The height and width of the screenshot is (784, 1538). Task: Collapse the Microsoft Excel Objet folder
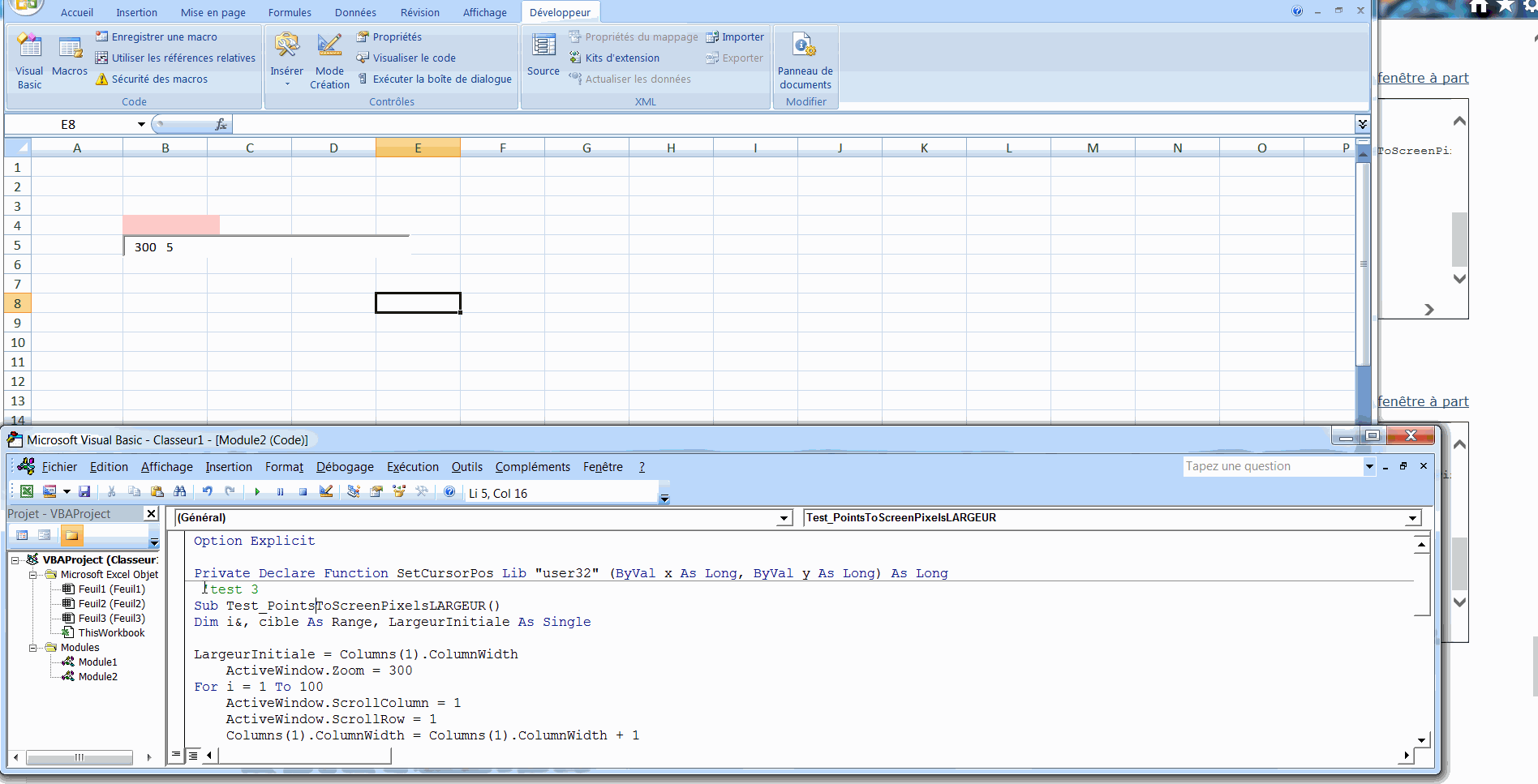coord(33,575)
